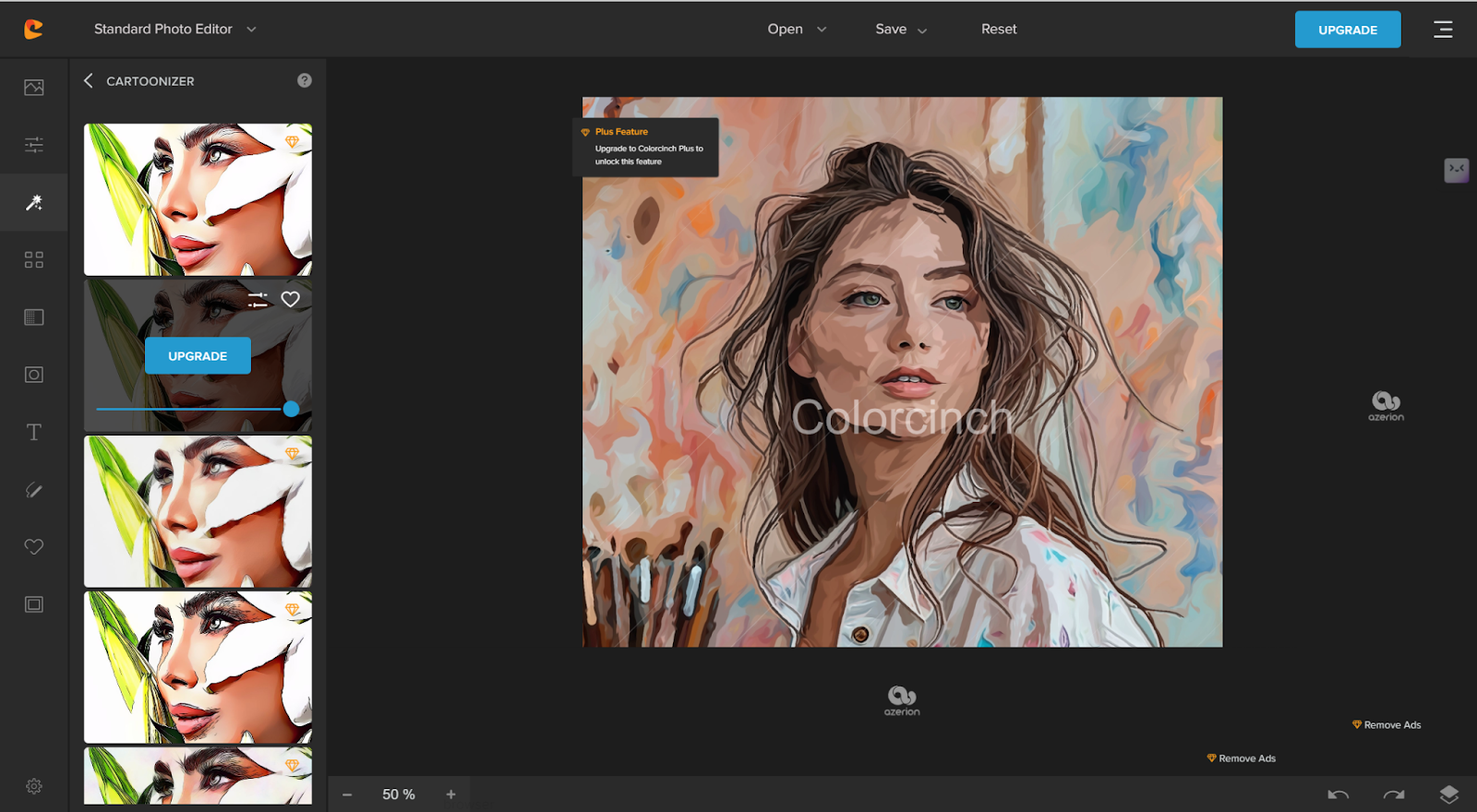The width and height of the screenshot is (1477, 812).
Task: Open the hamburger menu
Action: pyautogui.click(x=1443, y=30)
